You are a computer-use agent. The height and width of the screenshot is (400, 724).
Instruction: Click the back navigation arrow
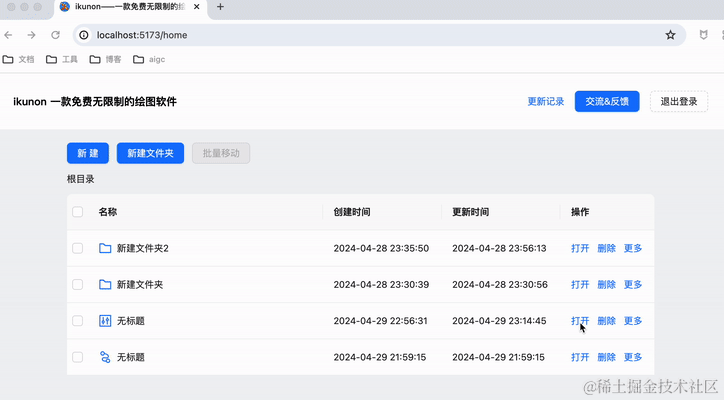(x=8, y=35)
